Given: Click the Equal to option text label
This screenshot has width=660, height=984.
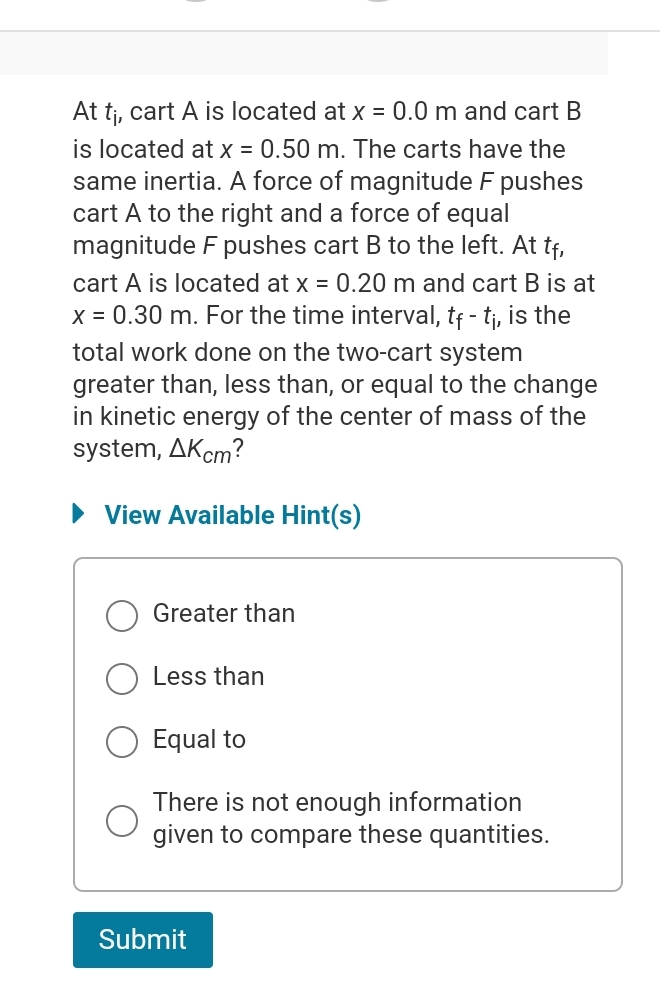Looking at the screenshot, I should pos(198,739).
